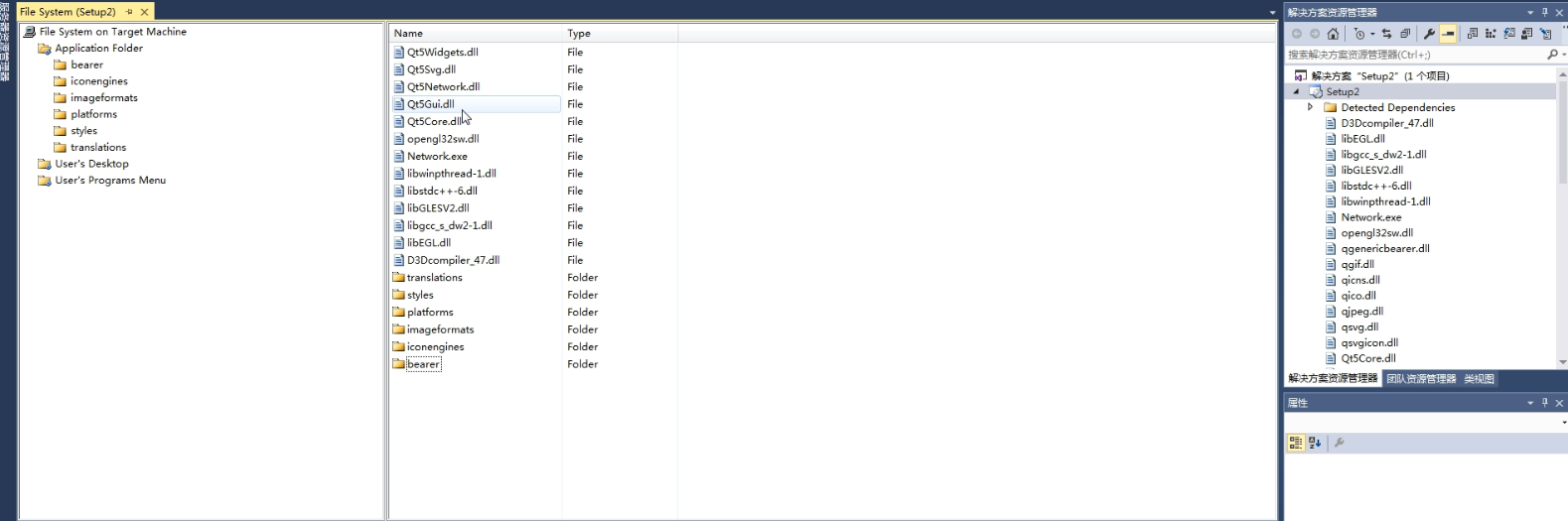Sort file list by Name column header

[x=476, y=33]
